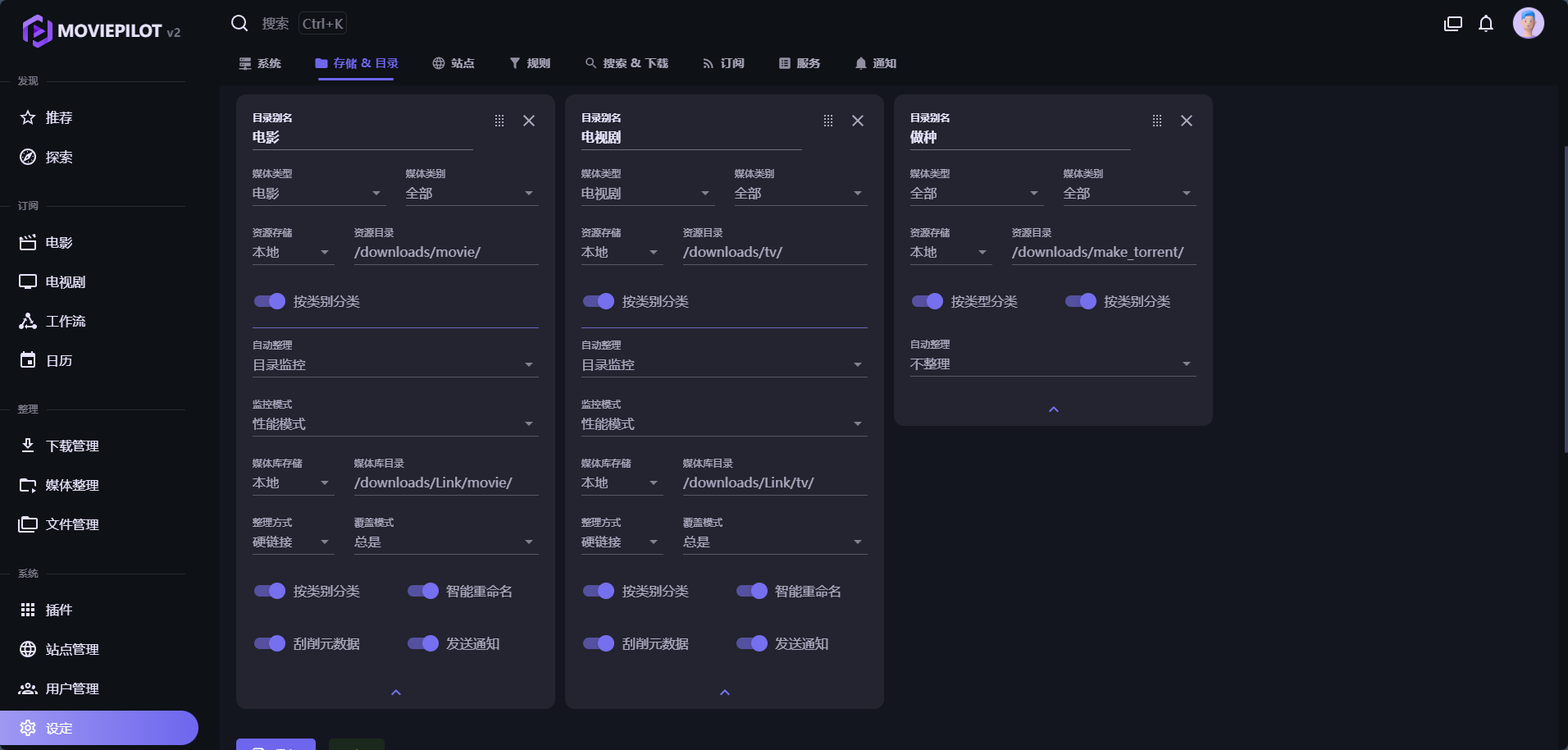1568x750 pixels.
Task: Switch to the 站点 tab
Action: 454,63
